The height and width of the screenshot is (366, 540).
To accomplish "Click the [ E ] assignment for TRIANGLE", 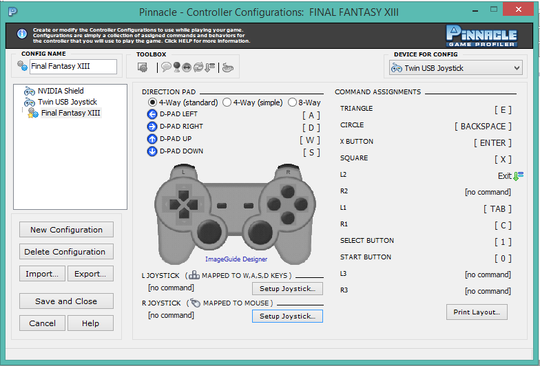I will tap(503, 110).
